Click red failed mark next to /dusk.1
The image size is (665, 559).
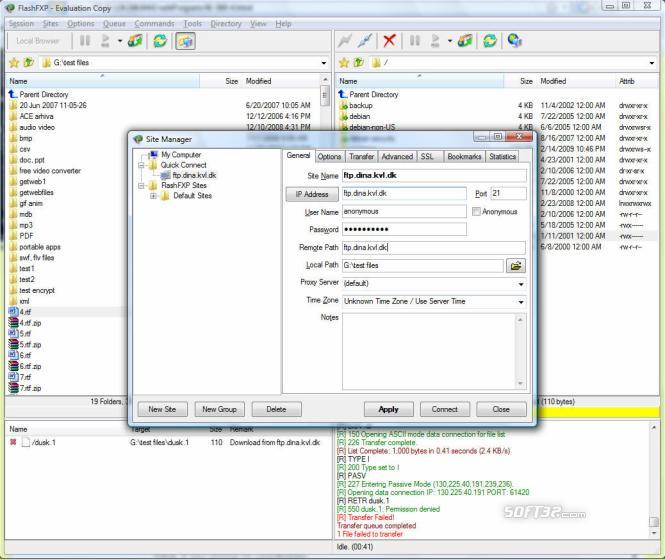click(13, 442)
